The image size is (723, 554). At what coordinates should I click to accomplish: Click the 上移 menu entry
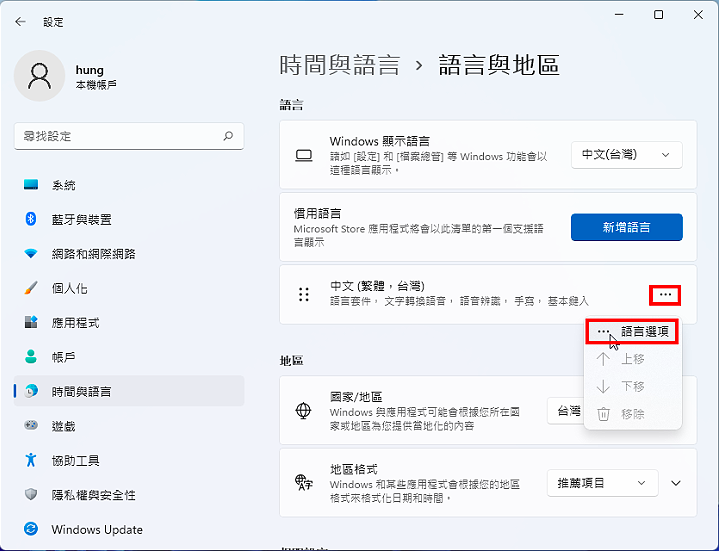(x=633, y=359)
